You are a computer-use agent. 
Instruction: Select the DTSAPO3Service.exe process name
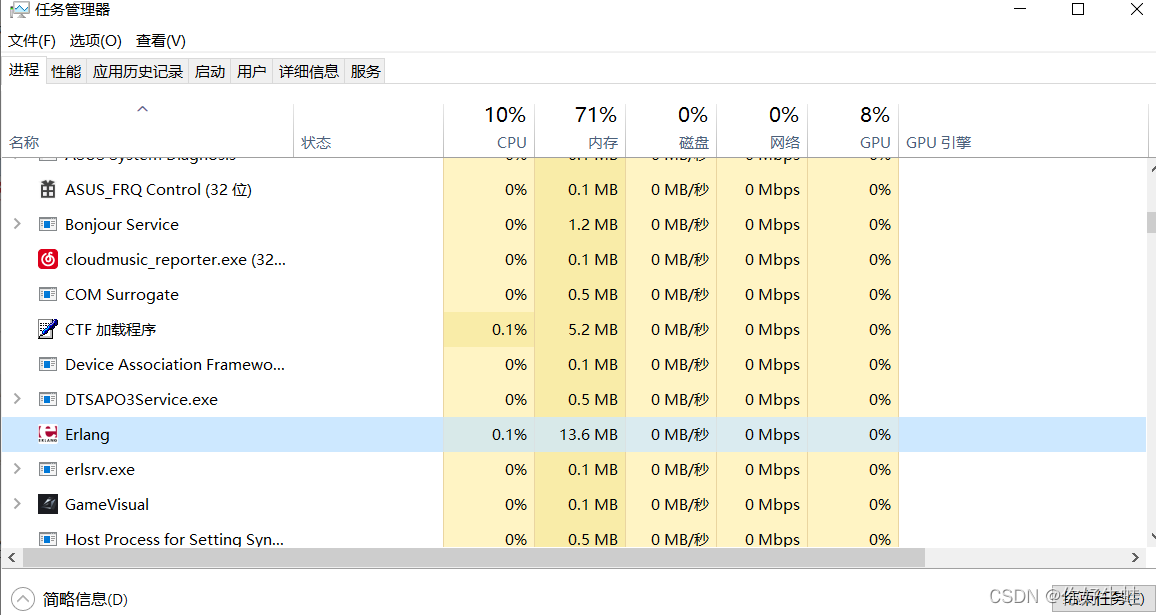click(x=142, y=400)
